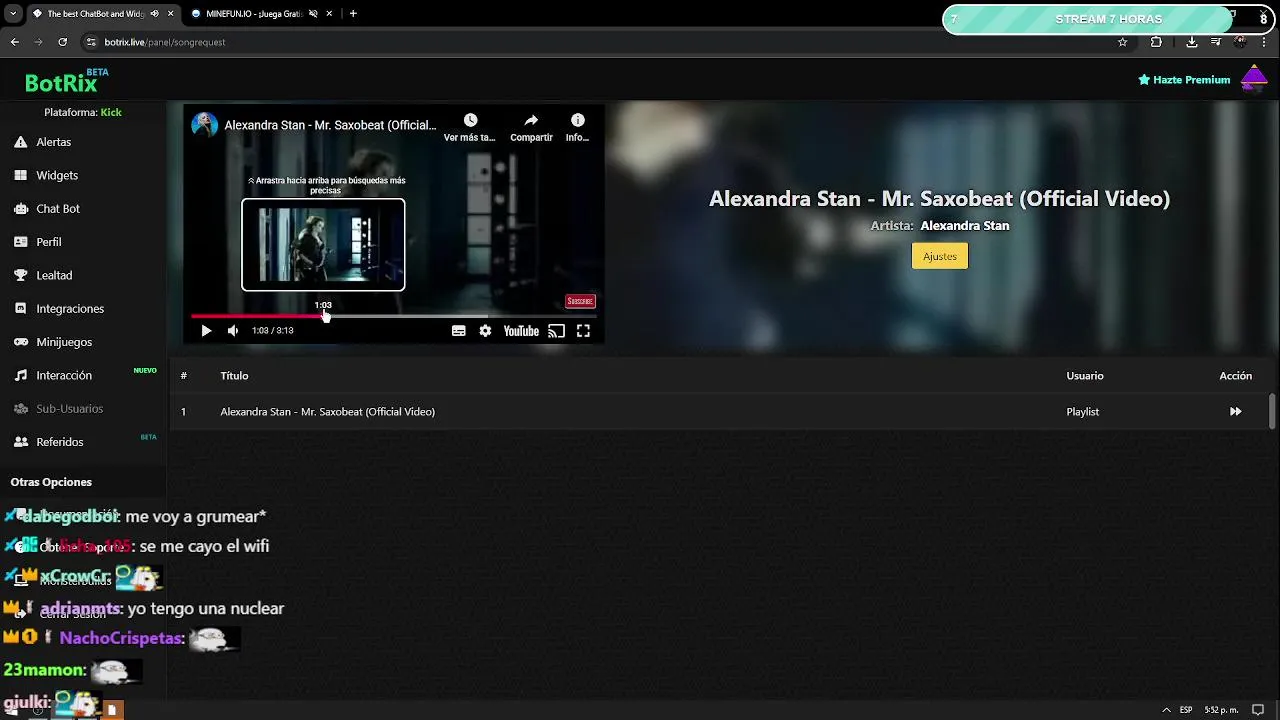The width and height of the screenshot is (1280, 720).
Task: Open video on YouTube logo
Action: [x=521, y=331]
